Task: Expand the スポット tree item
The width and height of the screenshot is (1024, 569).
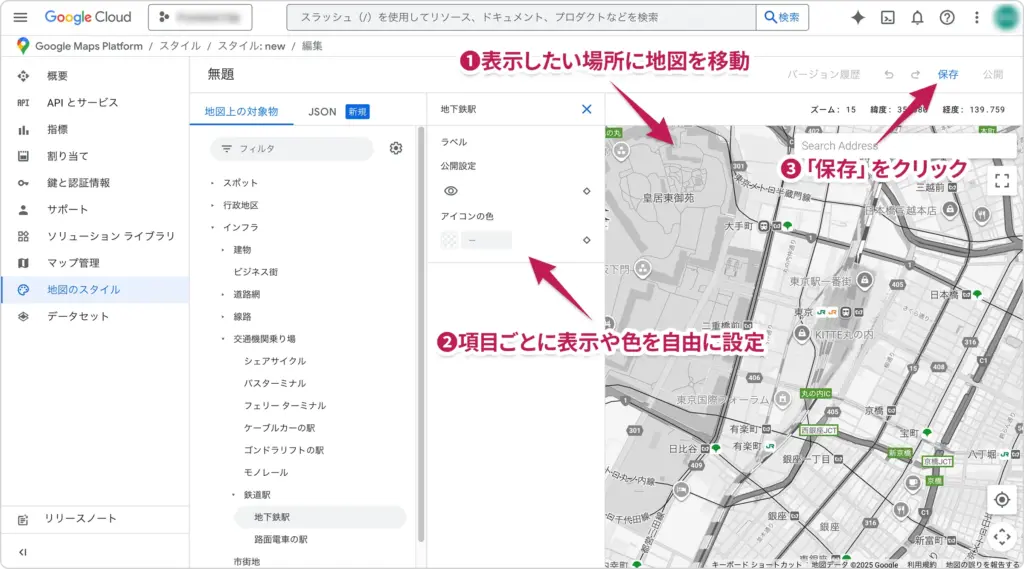Action: (x=212, y=183)
